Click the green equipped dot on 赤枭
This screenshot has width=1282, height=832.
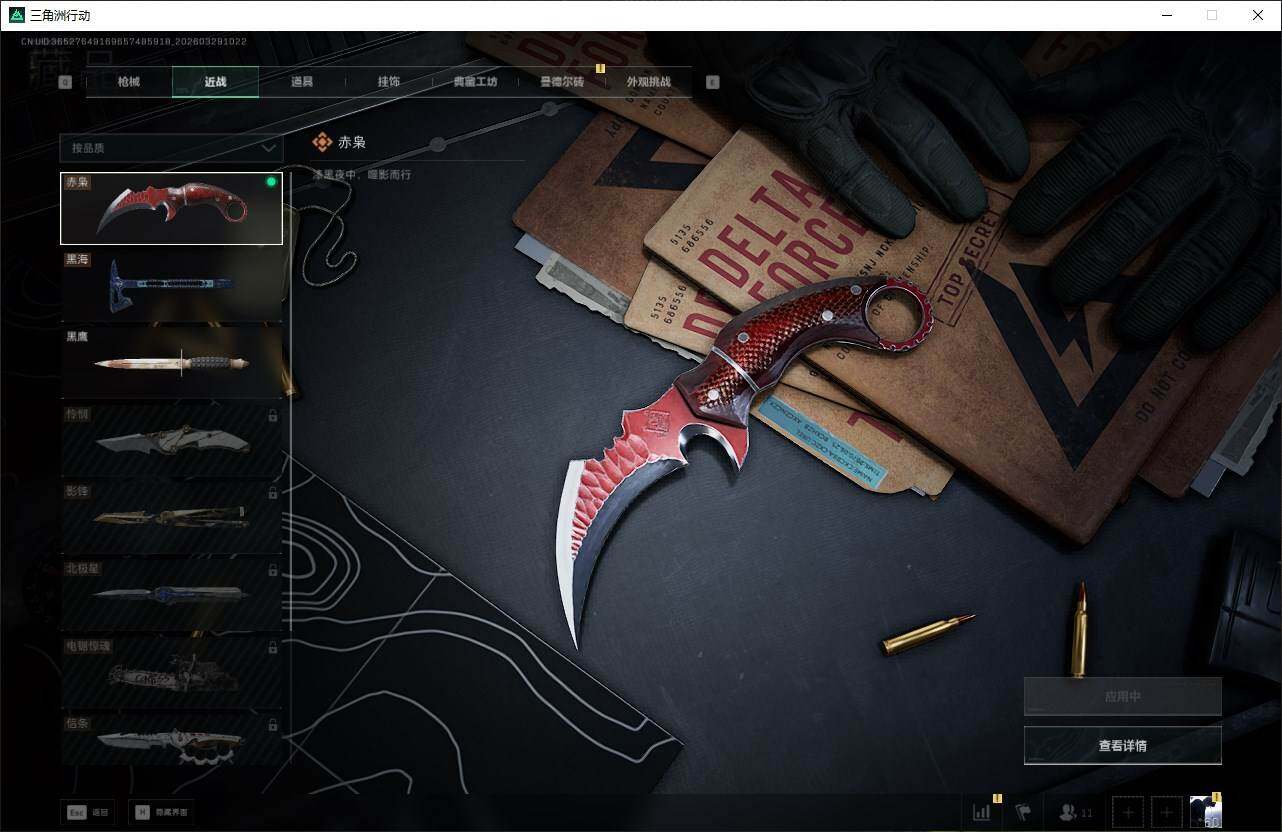[271, 182]
